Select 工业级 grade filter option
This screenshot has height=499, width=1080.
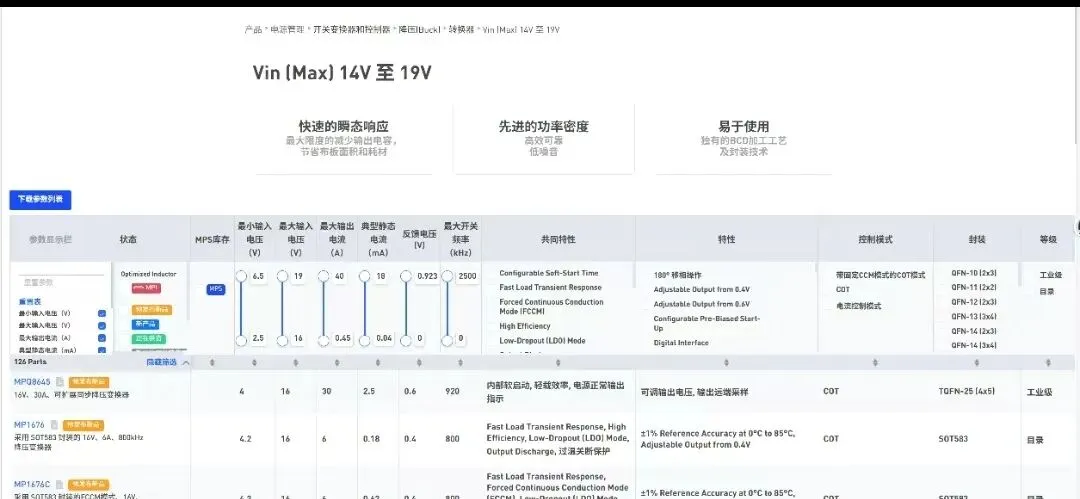pyautogui.click(x=1050, y=274)
